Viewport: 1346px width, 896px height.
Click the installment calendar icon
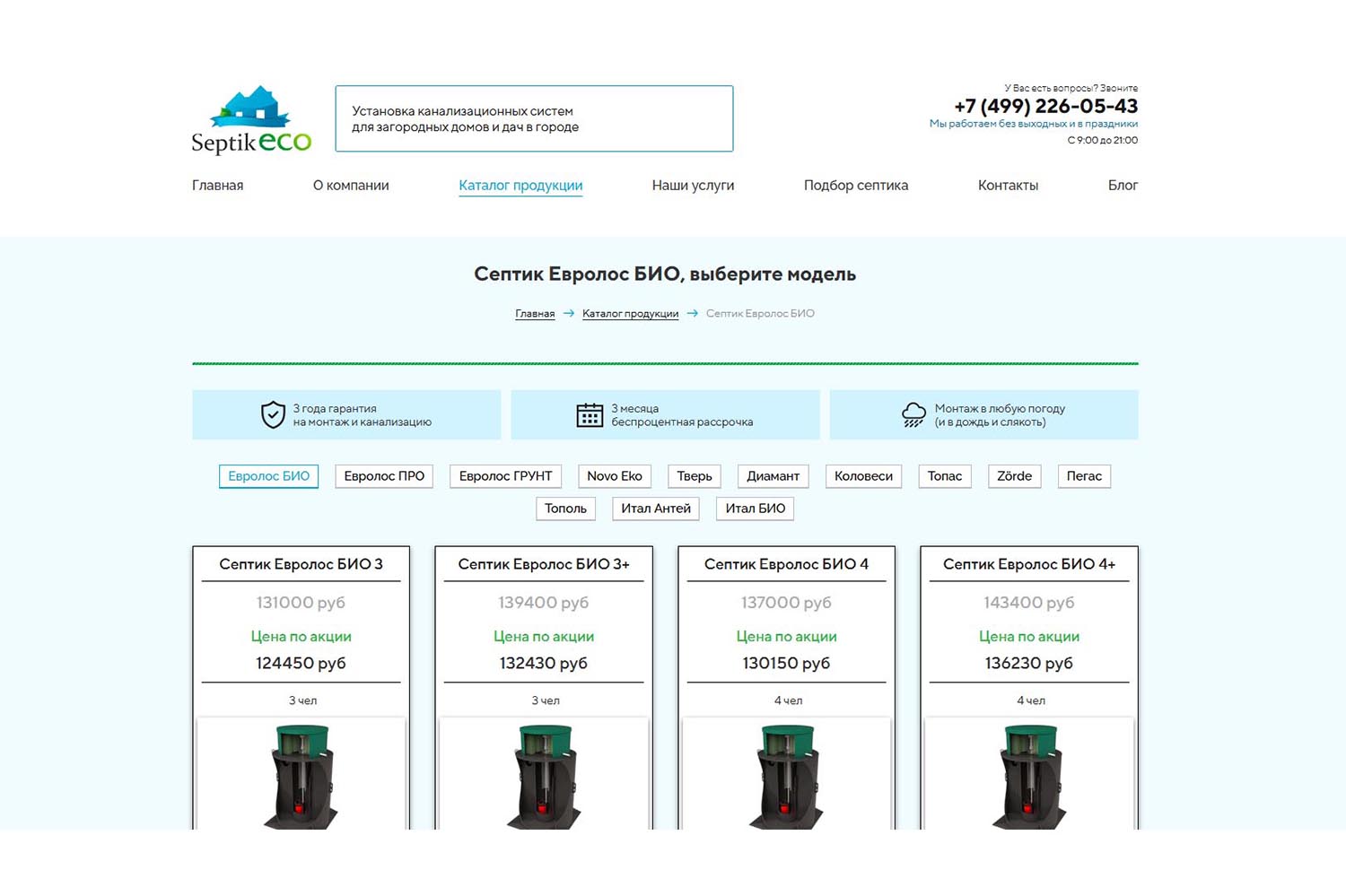point(590,415)
